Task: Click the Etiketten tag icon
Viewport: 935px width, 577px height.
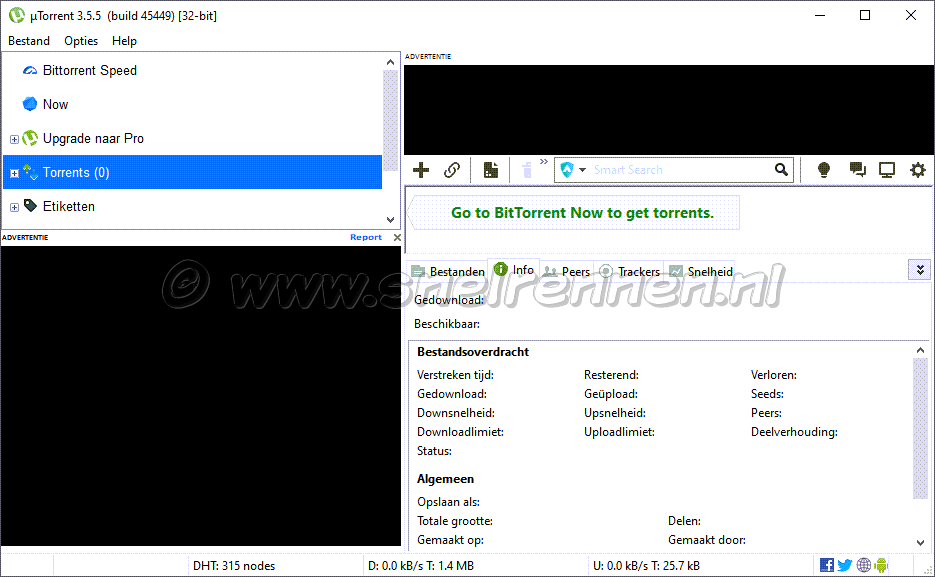Action: (30, 206)
